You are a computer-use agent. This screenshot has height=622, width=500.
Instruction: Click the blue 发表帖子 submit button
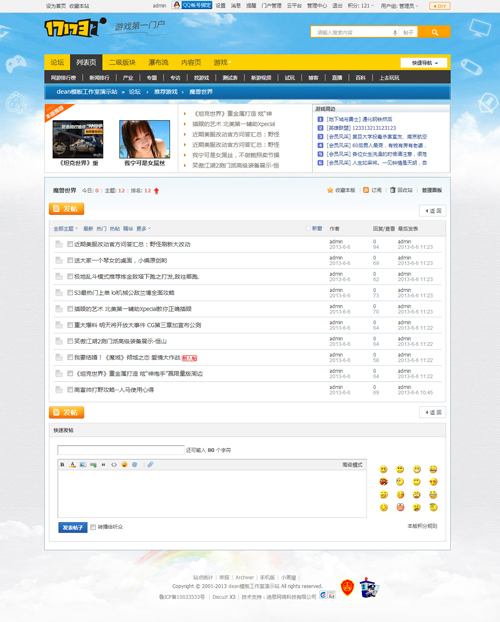tap(73, 528)
